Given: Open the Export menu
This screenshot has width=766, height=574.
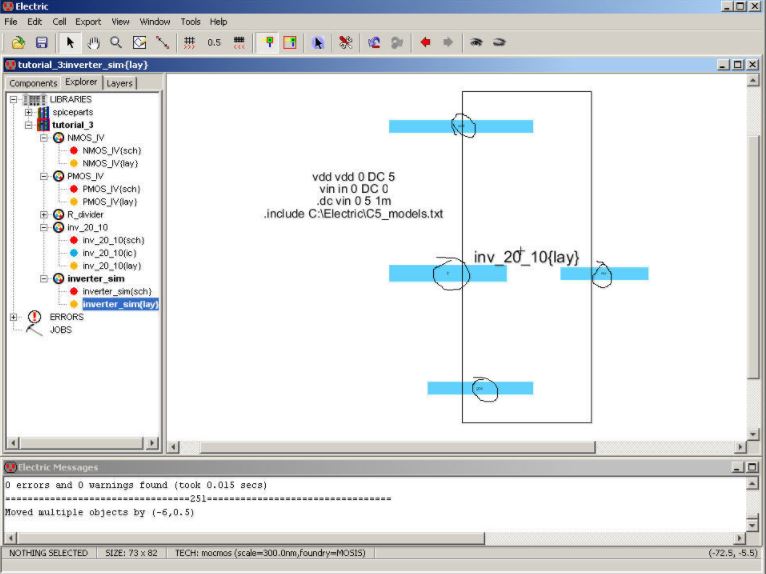Looking at the screenshot, I should 88,21.
